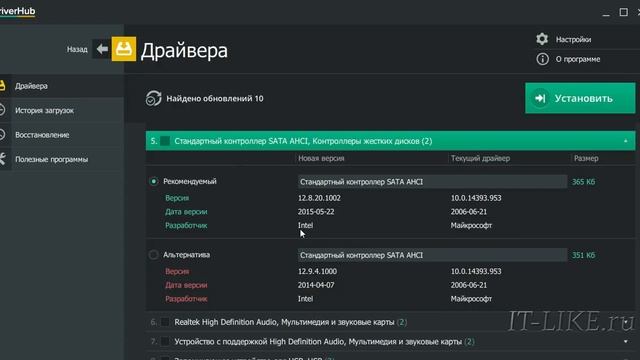Click the 351 Кб size value
The image size is (640, 360).
(583, 256)
